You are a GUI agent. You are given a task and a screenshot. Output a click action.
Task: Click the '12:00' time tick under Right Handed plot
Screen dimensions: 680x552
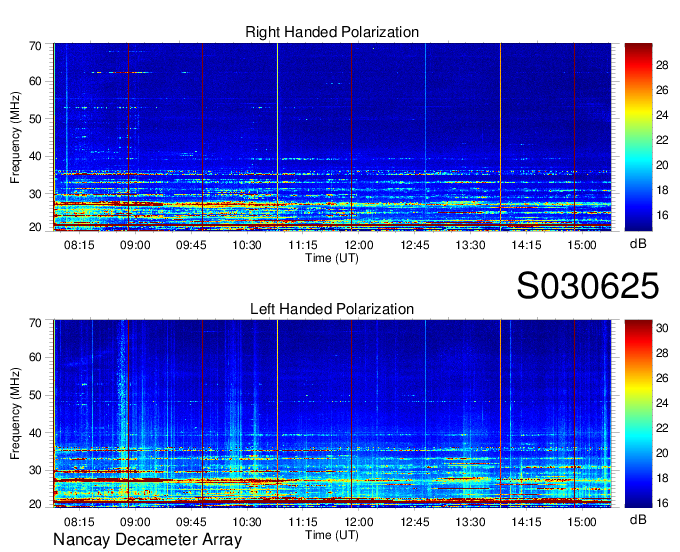359,245
